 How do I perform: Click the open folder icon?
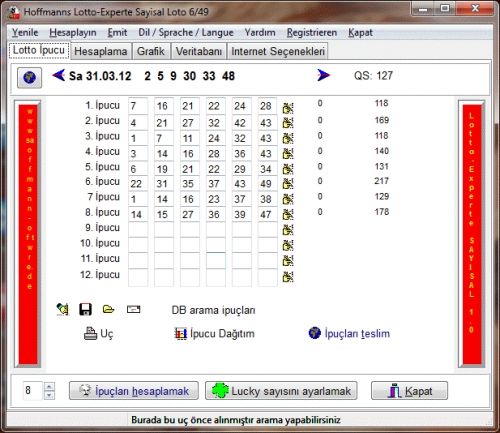coord(108,309)
